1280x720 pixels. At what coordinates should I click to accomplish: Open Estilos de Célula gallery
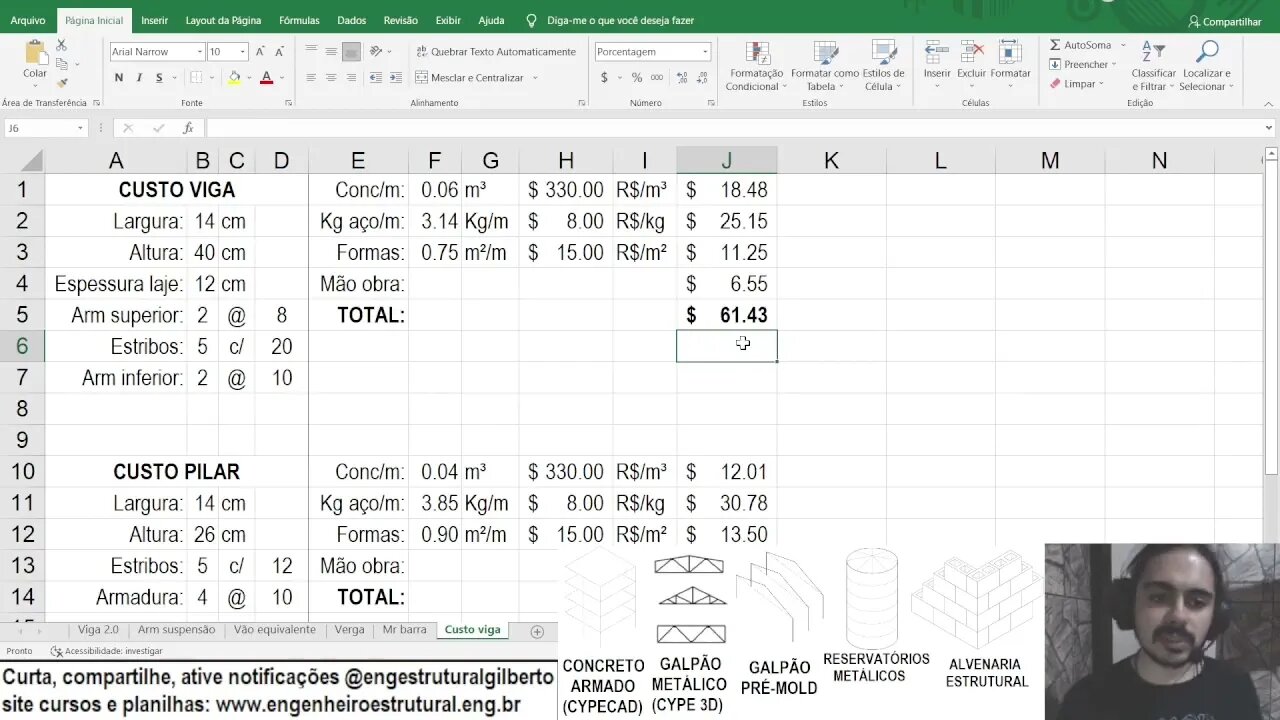click(883, 66)
